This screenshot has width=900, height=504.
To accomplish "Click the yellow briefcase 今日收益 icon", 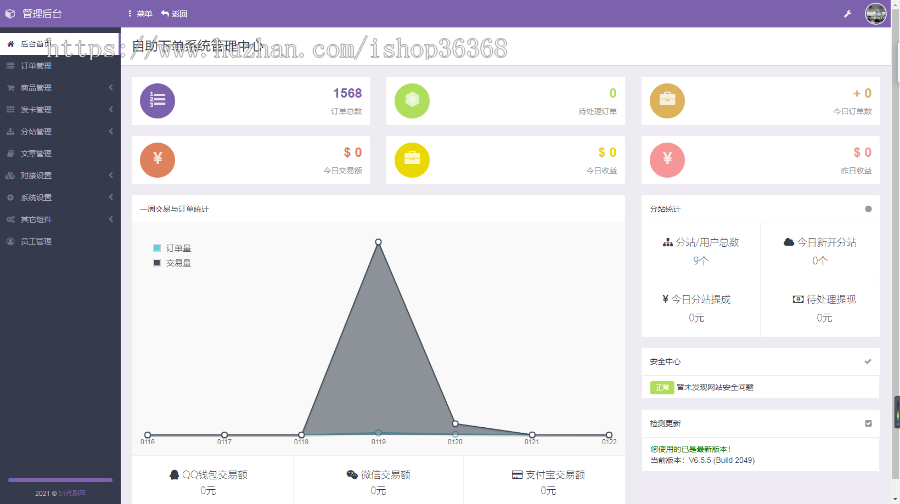I will pyautogui.click(x=412, y=159).
